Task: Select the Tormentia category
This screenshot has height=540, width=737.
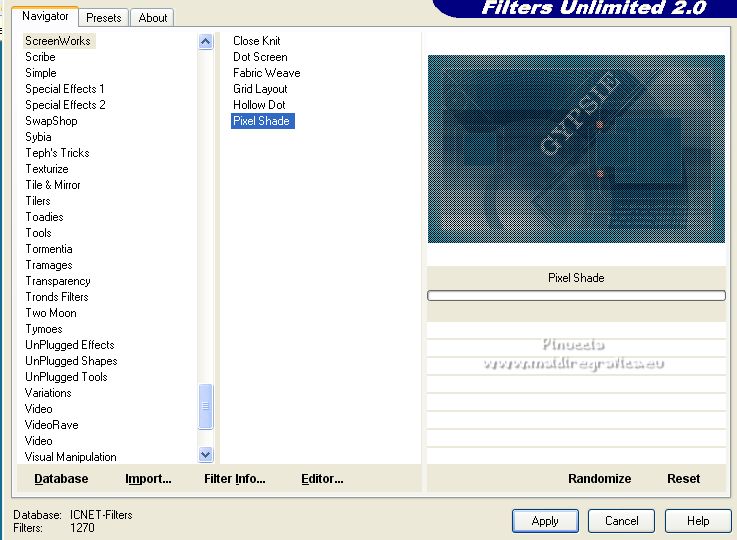Action: coord(49,249)
